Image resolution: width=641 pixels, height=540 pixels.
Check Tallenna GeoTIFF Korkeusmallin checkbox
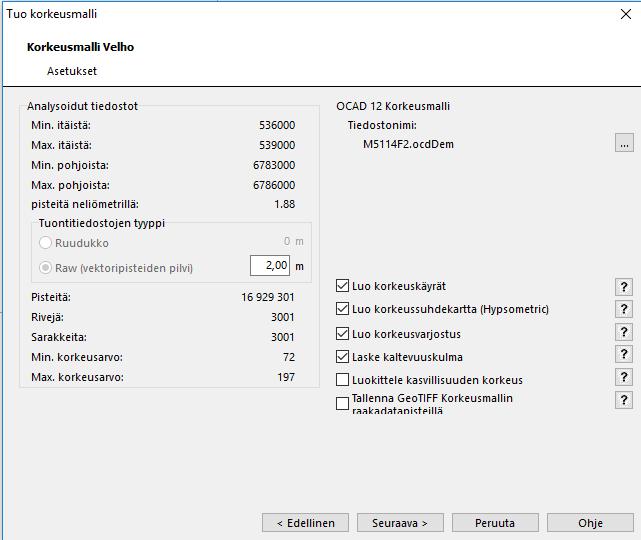(342, 403)
